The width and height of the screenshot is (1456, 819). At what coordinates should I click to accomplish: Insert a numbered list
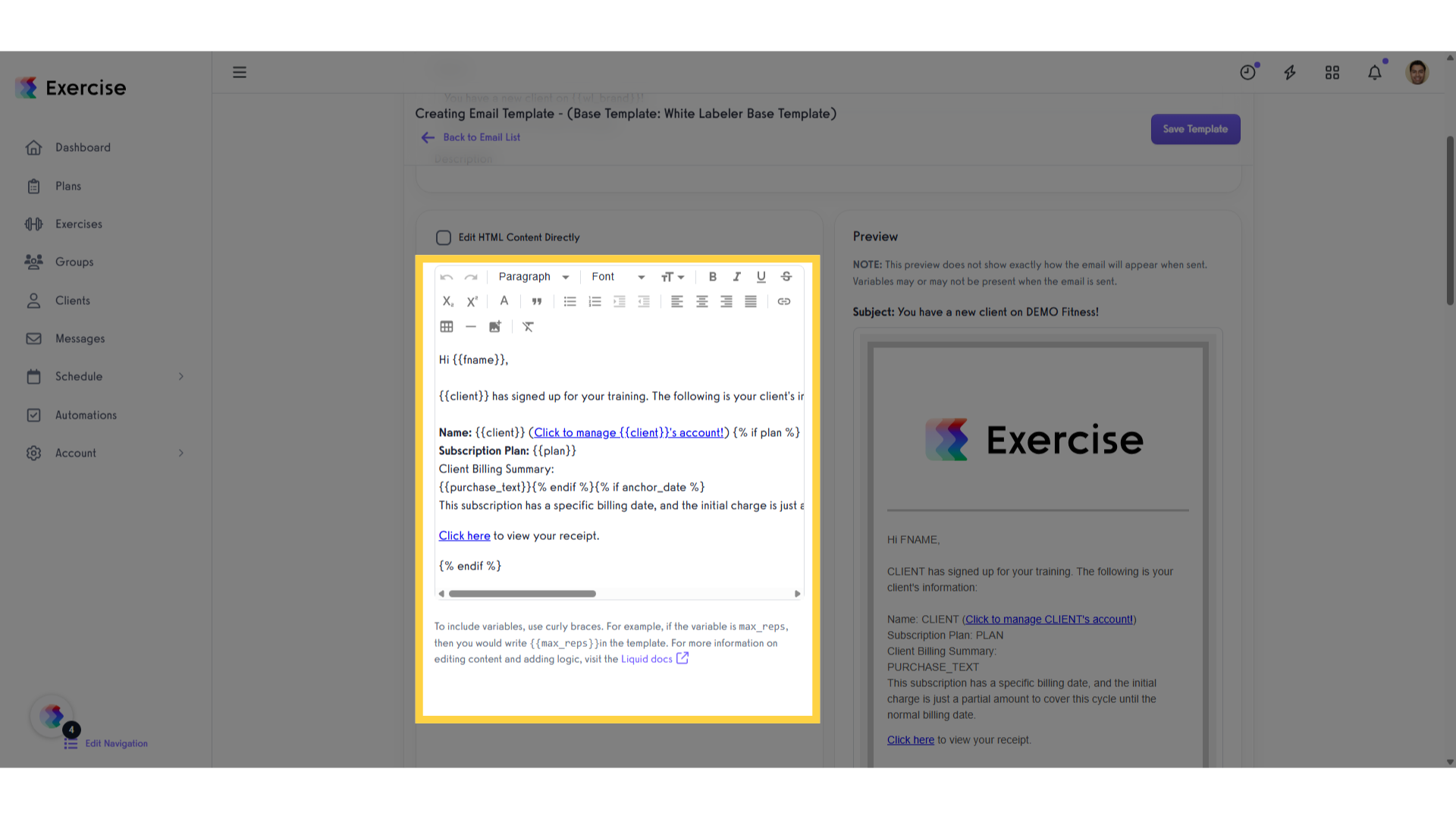point(595,302)
